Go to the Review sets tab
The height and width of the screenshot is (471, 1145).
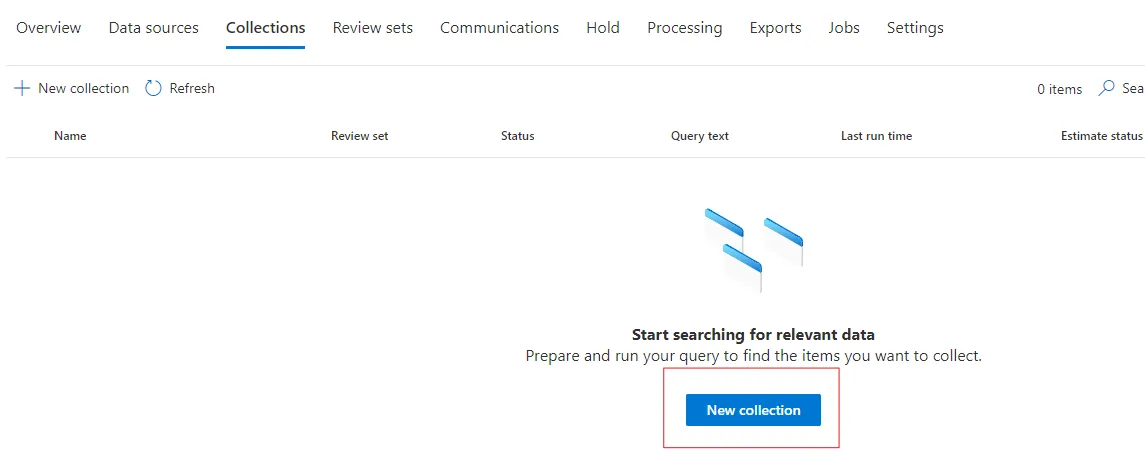[372, 28]
